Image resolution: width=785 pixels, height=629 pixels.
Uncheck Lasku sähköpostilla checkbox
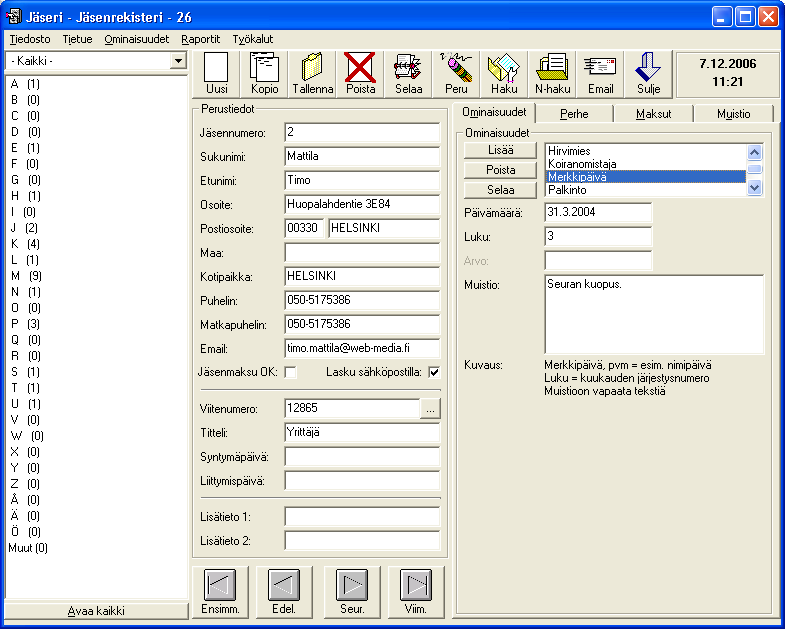coord(434,372)
